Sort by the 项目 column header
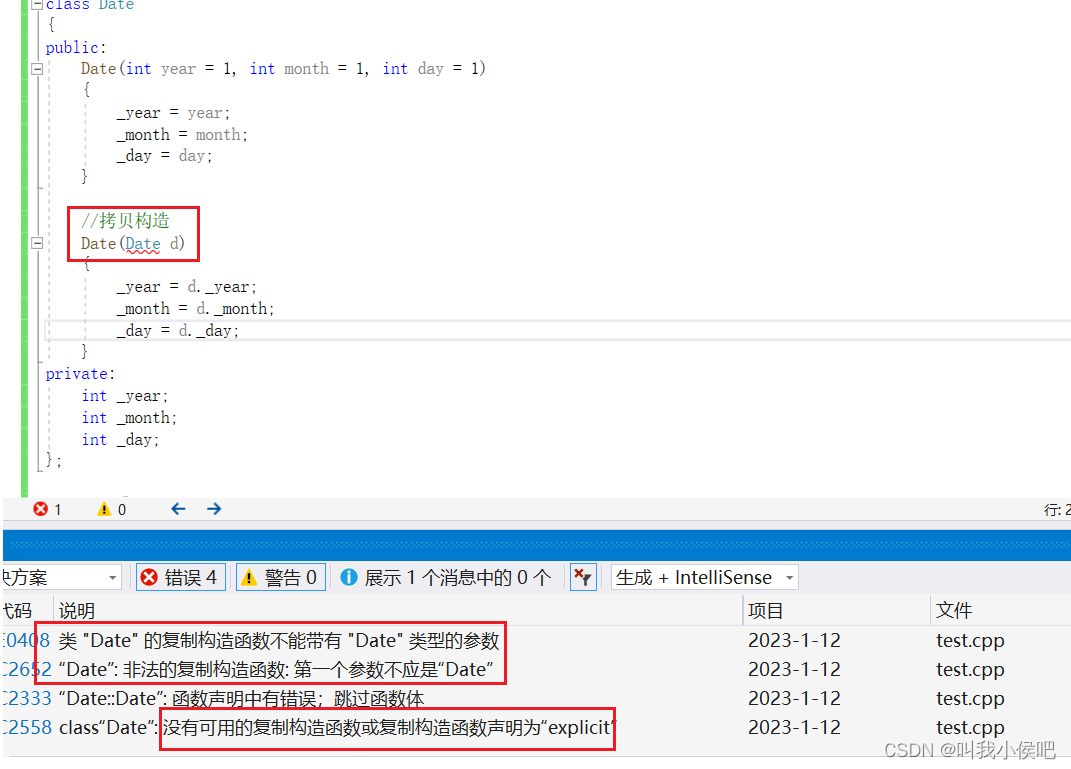 point(765,611)
